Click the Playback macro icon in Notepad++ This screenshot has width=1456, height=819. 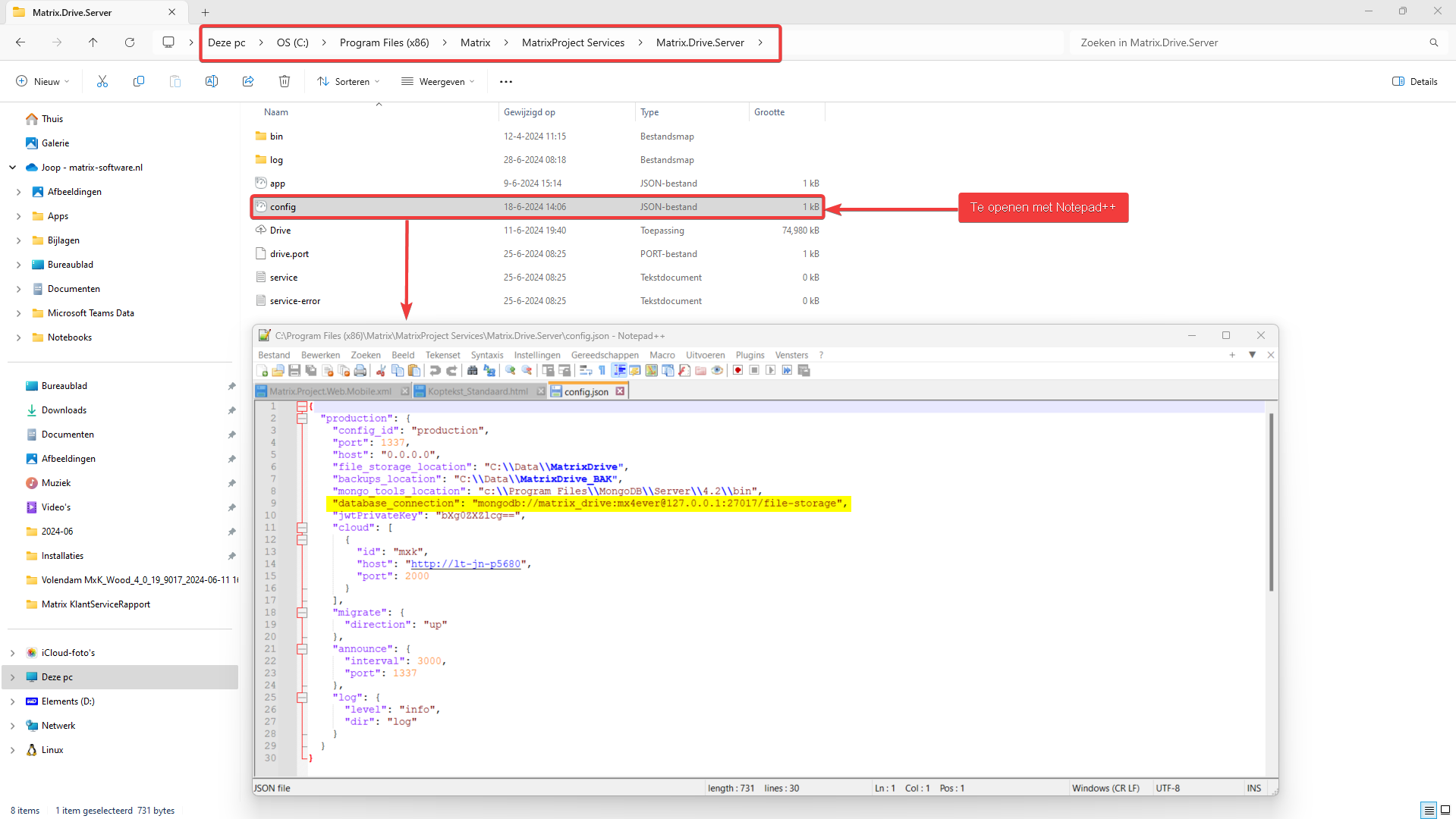[x=771, y=370]
